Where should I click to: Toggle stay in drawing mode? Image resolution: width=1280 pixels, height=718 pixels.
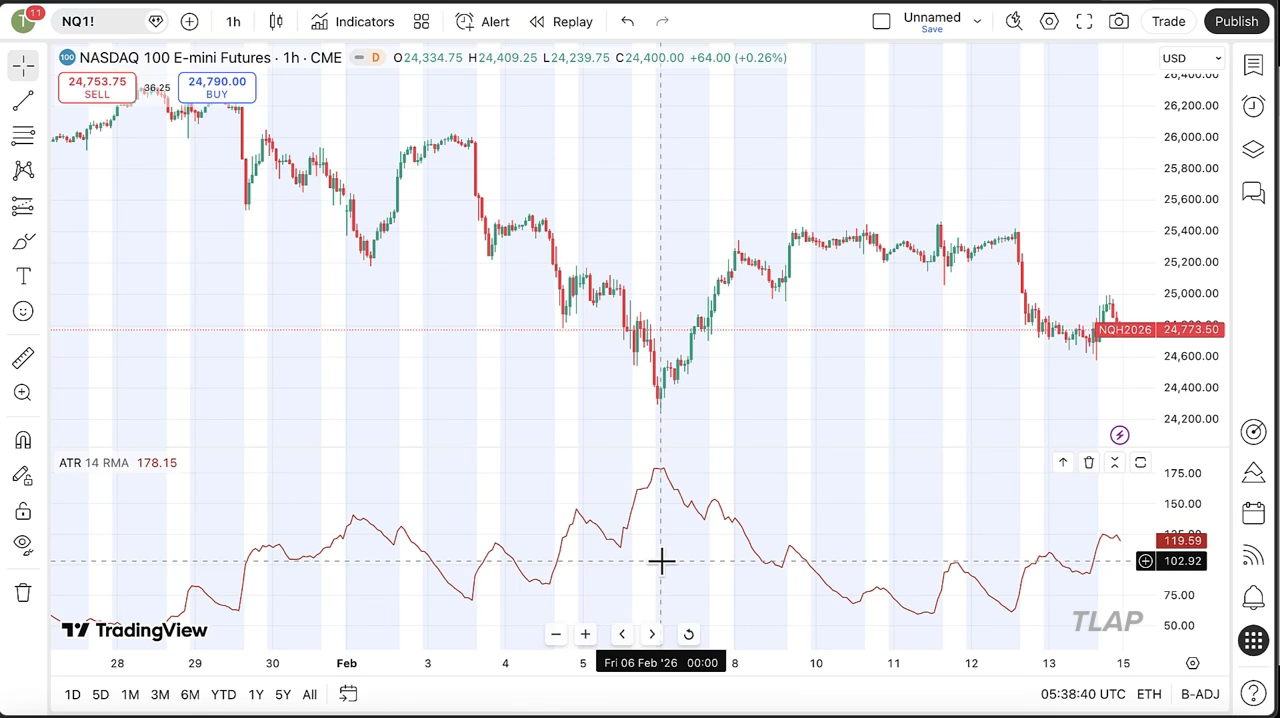point(23,476)
